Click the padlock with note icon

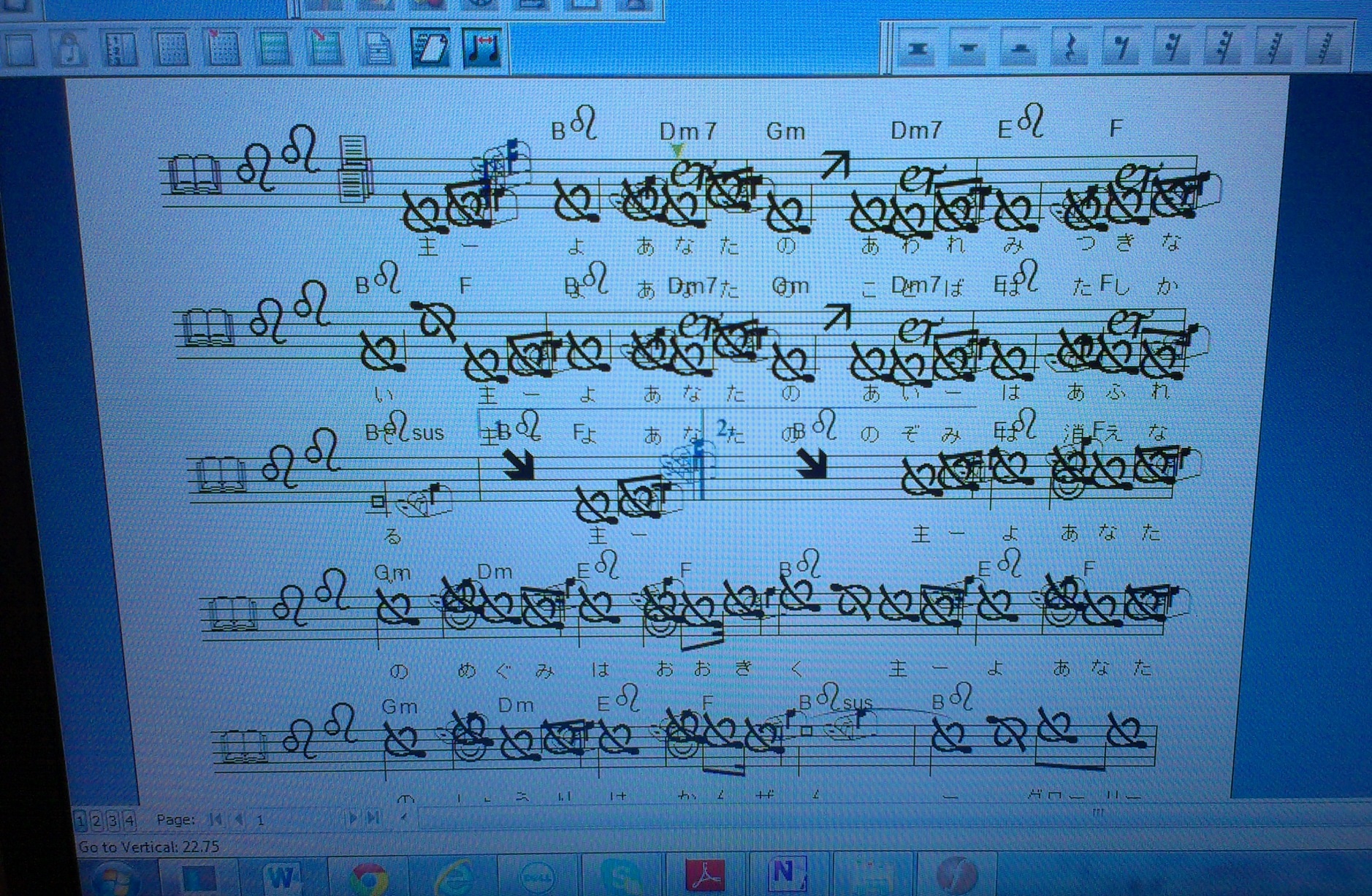[70, 48]
